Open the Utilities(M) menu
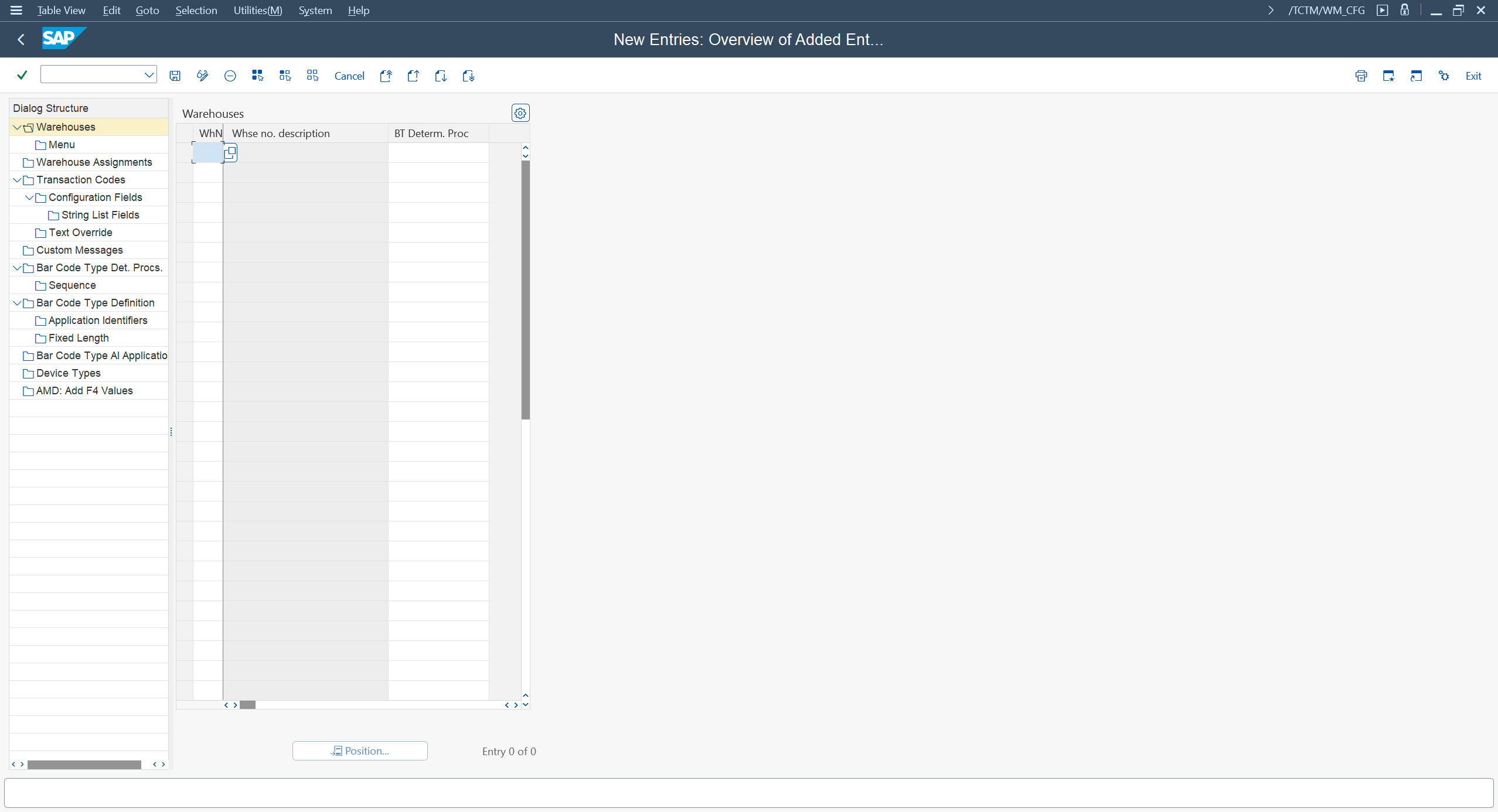Screen dimensions: 1498x812 point(257,11)
